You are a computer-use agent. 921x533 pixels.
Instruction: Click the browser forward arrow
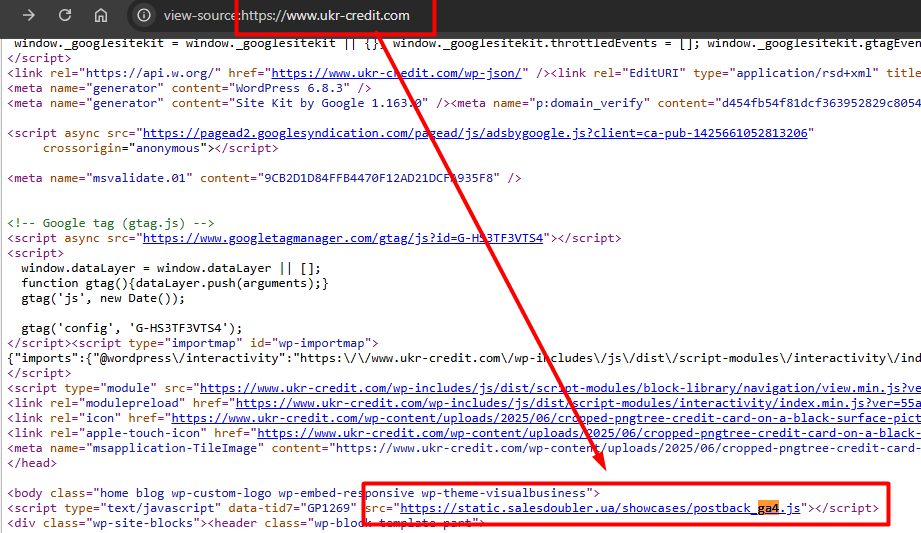29,15
